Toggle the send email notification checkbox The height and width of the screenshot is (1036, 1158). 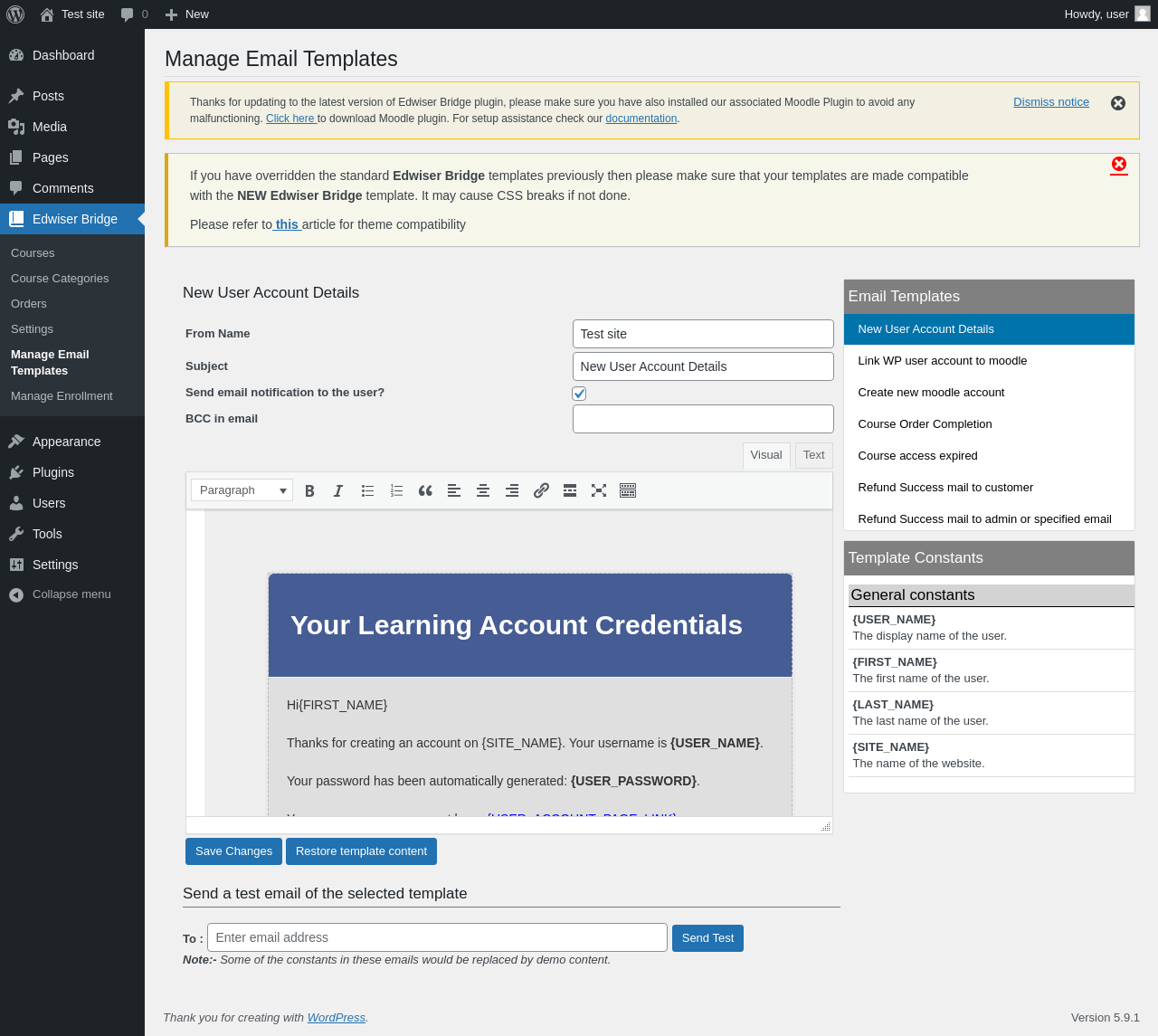579,394
